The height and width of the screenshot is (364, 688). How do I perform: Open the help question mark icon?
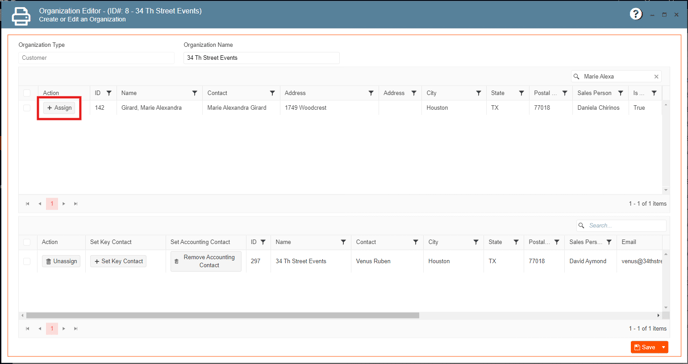point(636,14)
